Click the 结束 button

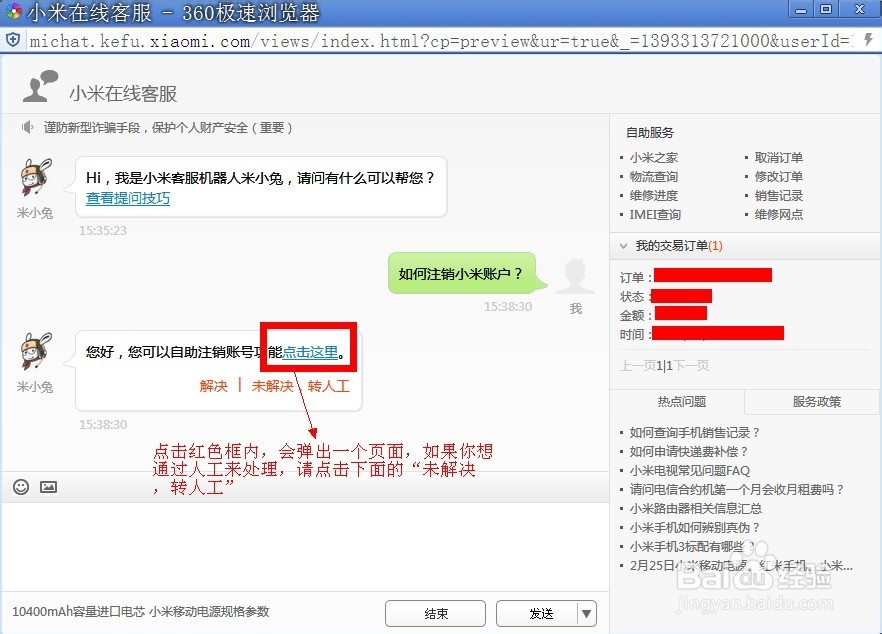[x=435, y=613]
